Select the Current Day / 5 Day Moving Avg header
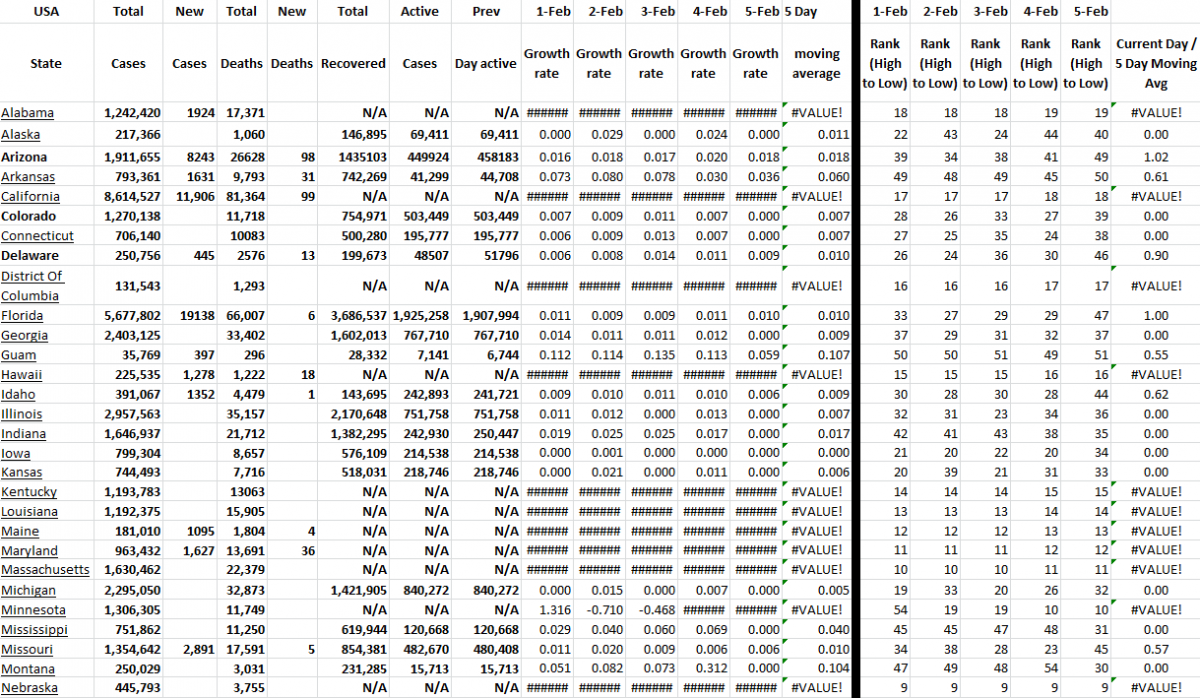The width and height of the screenshot is (1200, 698). tap(1155, 63)
